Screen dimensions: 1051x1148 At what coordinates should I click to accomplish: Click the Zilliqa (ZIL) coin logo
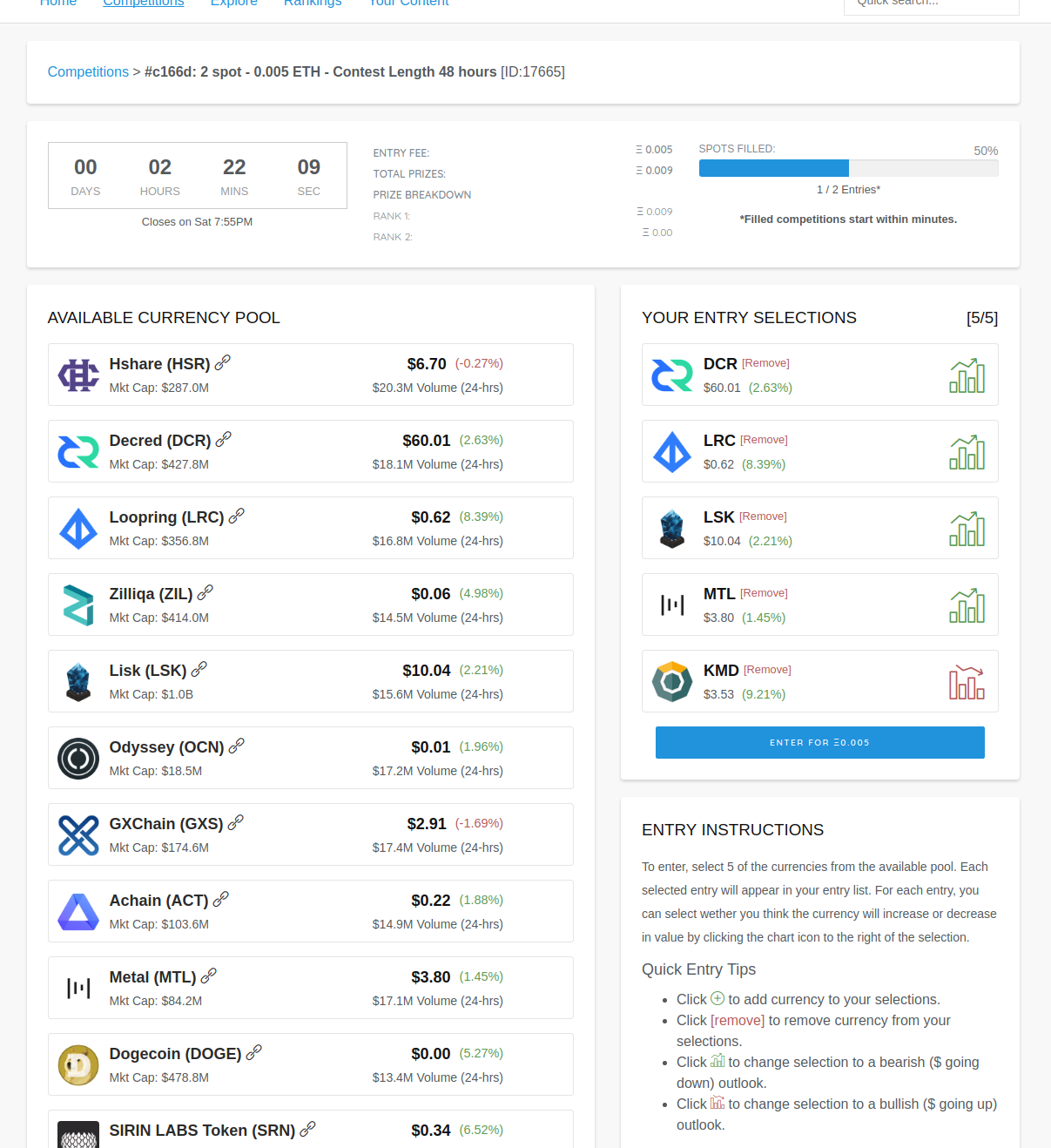(x=78, y=604)
